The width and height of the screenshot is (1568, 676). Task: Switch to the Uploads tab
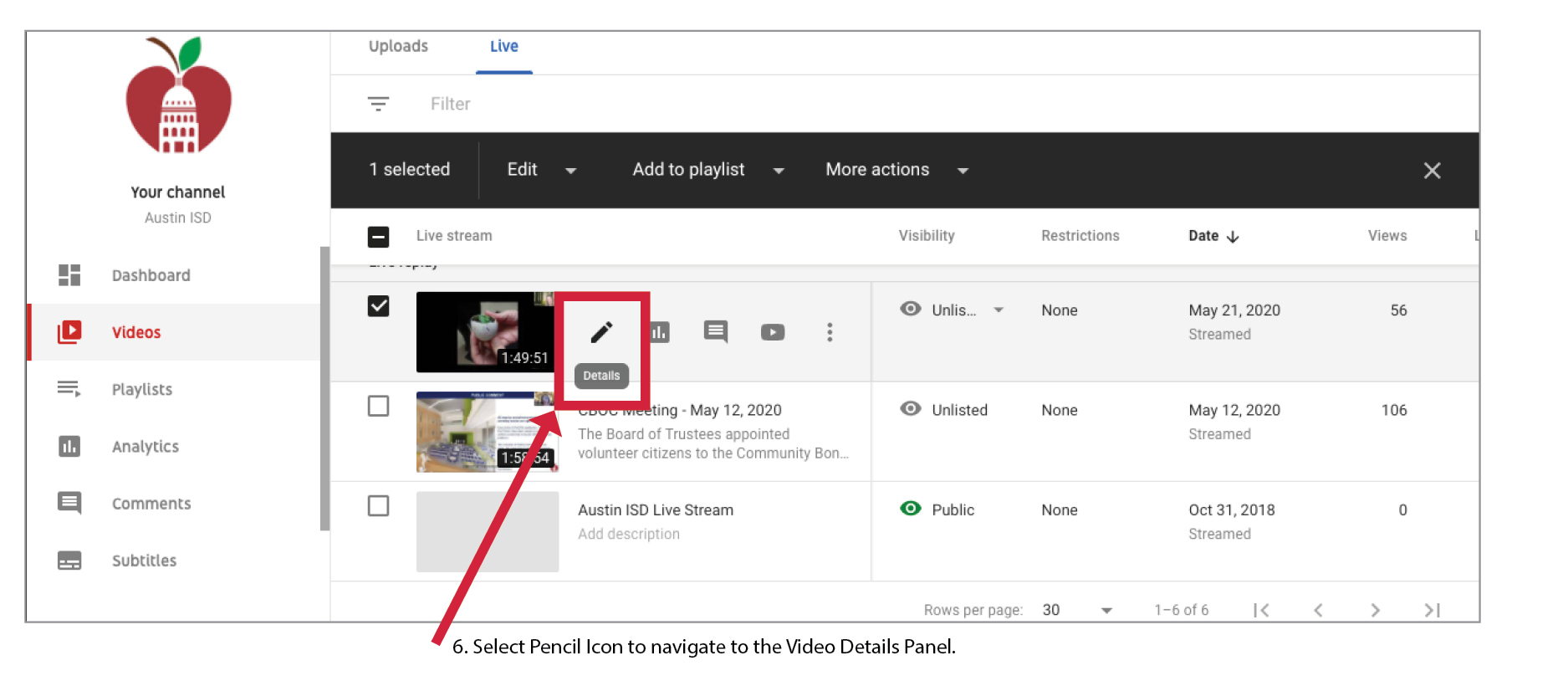click(x=398, y=47)
